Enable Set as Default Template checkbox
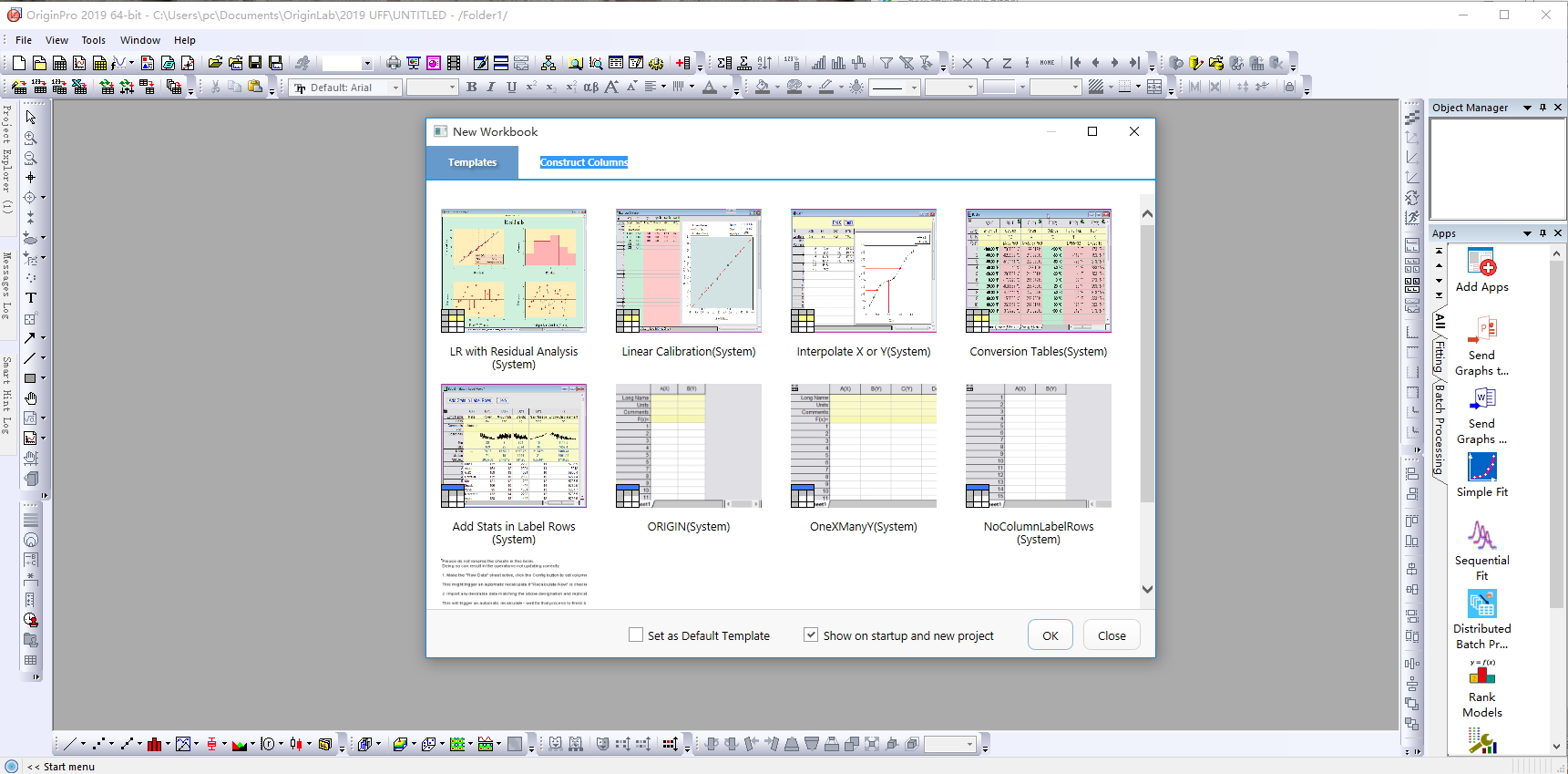 tap(636, 635)
